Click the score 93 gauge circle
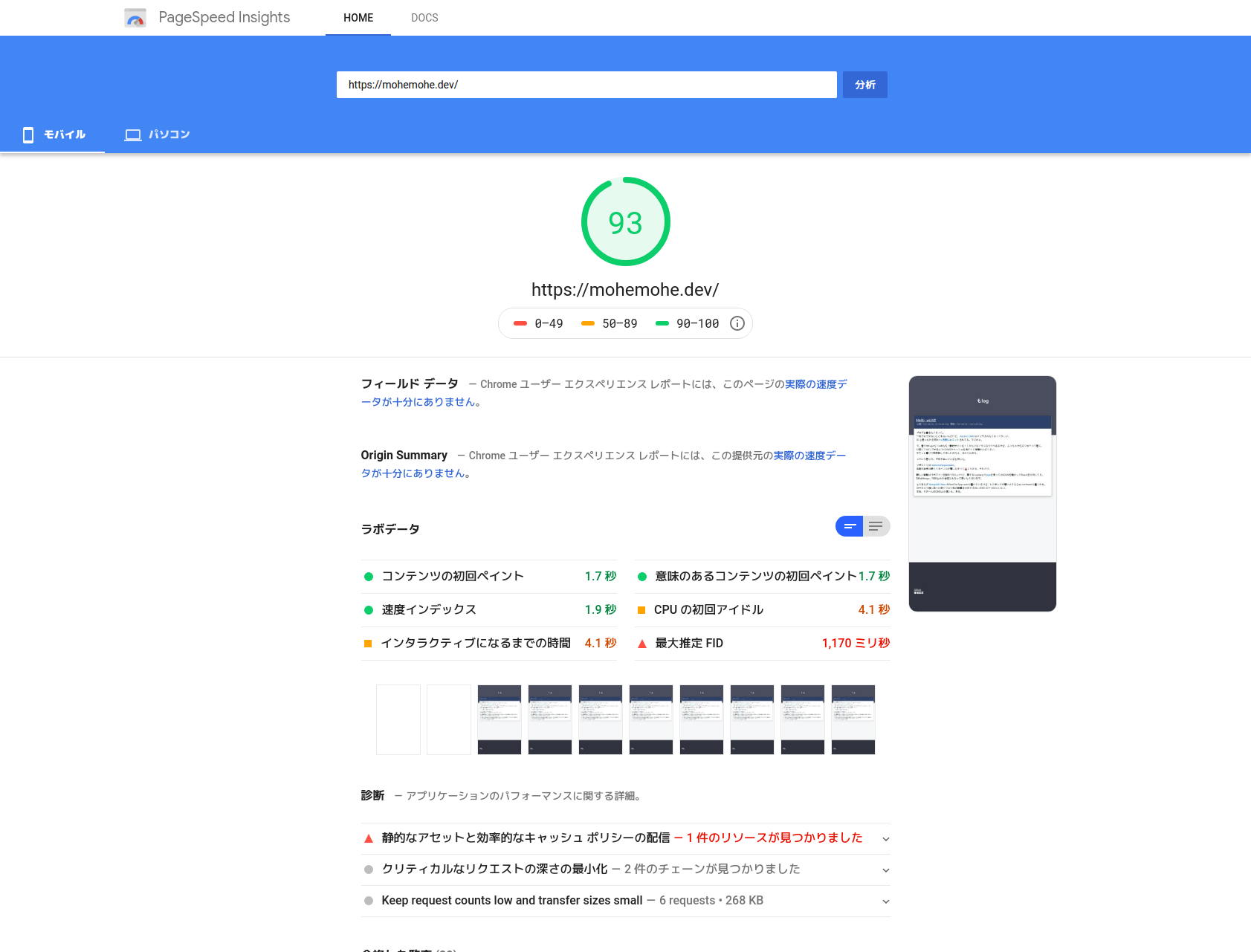 click(x=626, y=221)
